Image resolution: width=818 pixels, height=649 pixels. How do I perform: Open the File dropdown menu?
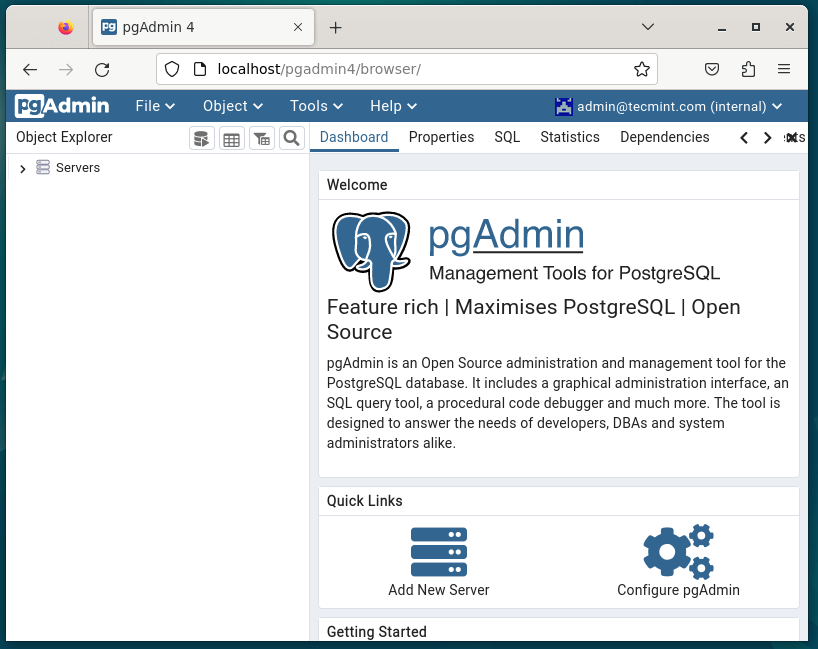(x=155, y=106)
